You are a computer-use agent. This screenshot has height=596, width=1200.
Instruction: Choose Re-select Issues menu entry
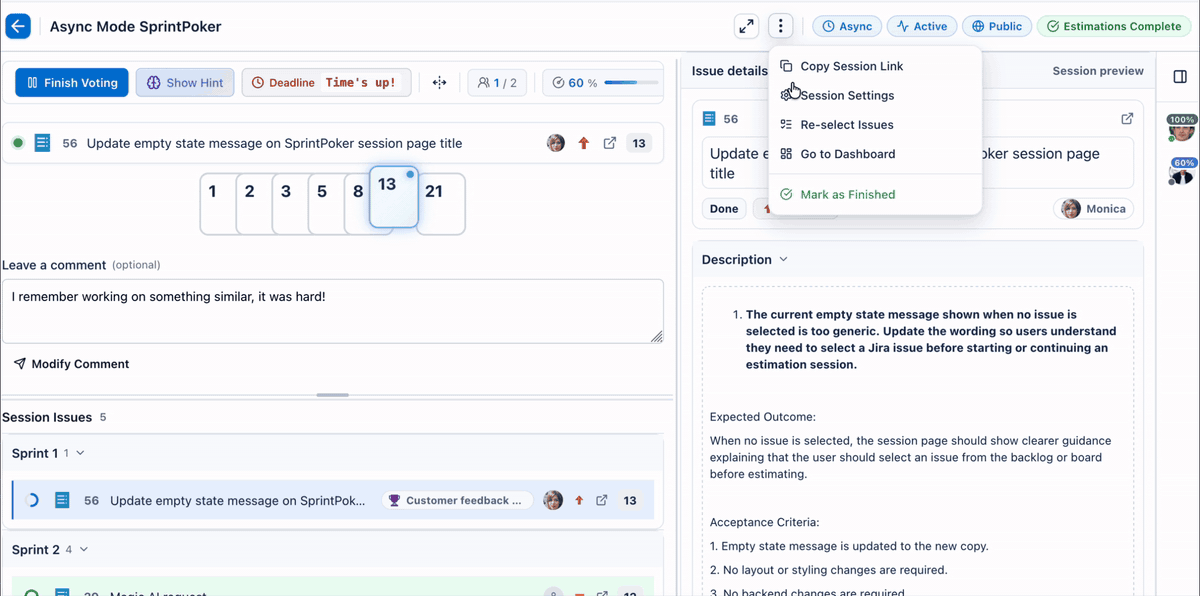pyautogui.click(x=875, y=125)
